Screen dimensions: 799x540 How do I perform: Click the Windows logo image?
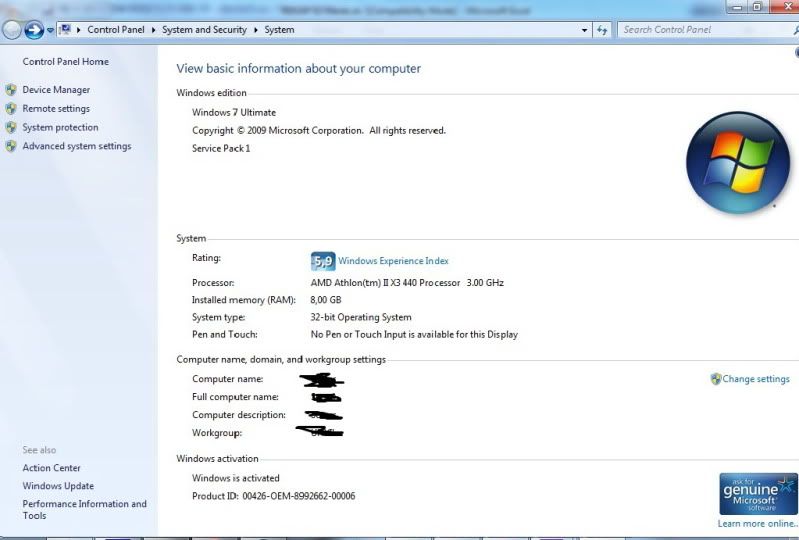[x=738, y=163]
